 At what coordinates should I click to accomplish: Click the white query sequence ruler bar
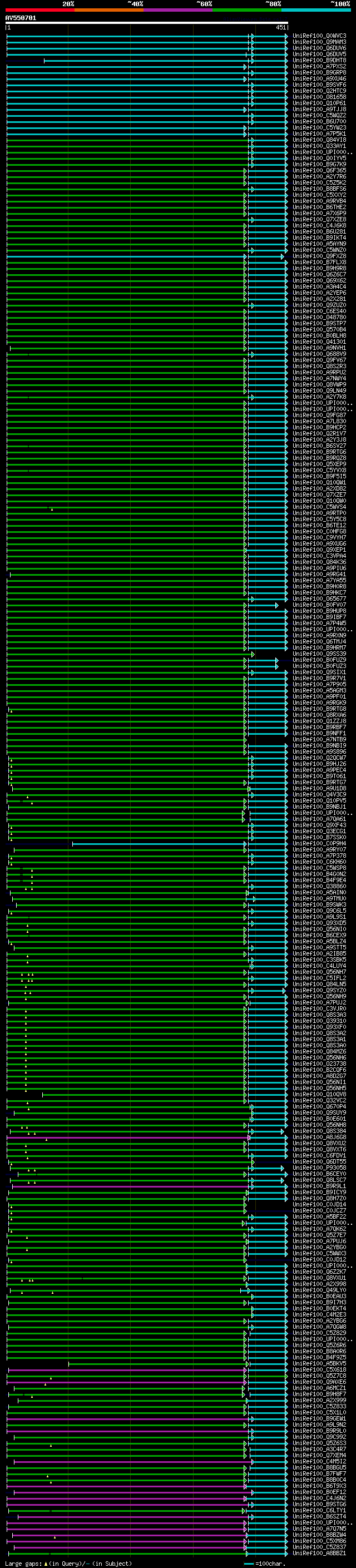pos(147,22)
